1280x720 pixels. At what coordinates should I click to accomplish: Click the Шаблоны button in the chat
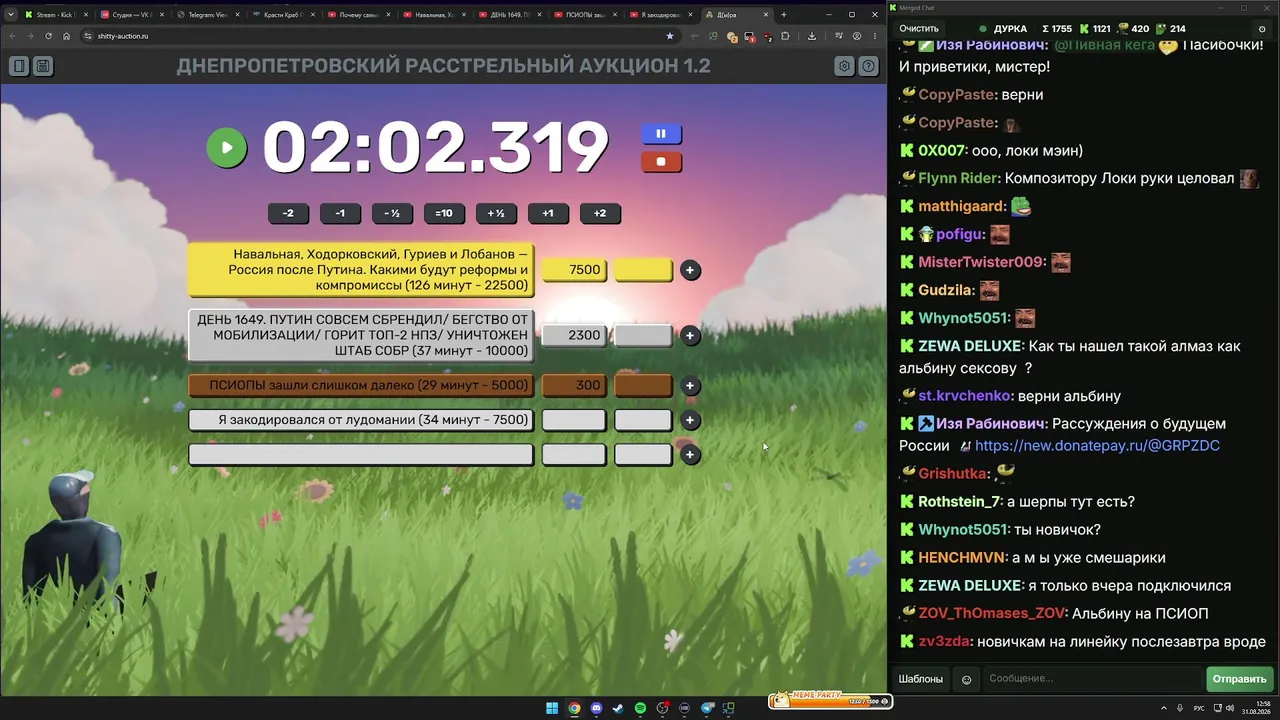[x=921, y=679]
